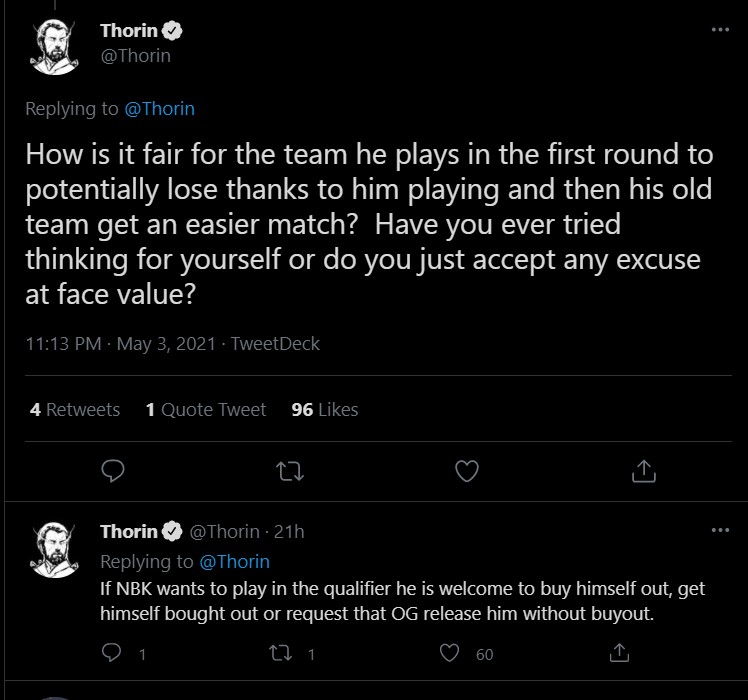Reply to the main tweet

pyautogui.click(x=113, y=469)
